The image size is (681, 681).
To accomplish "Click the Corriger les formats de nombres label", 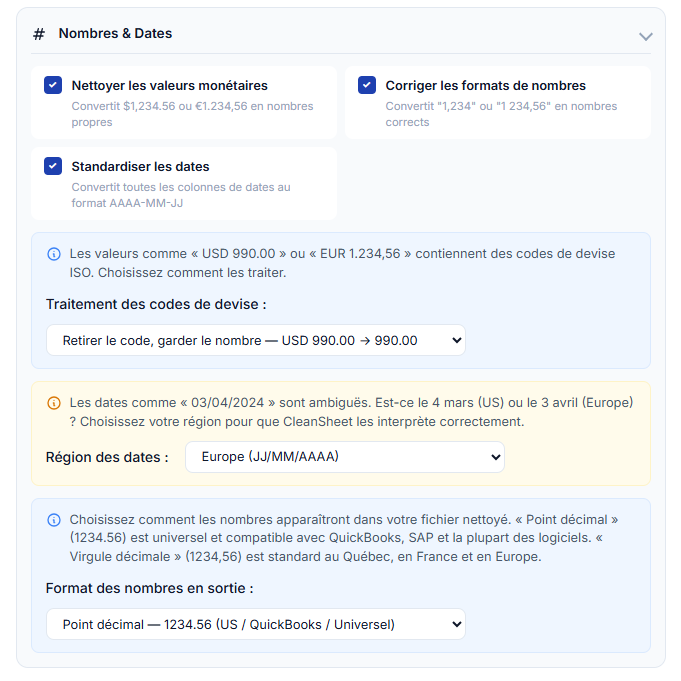I will click(x=485, y=86).
